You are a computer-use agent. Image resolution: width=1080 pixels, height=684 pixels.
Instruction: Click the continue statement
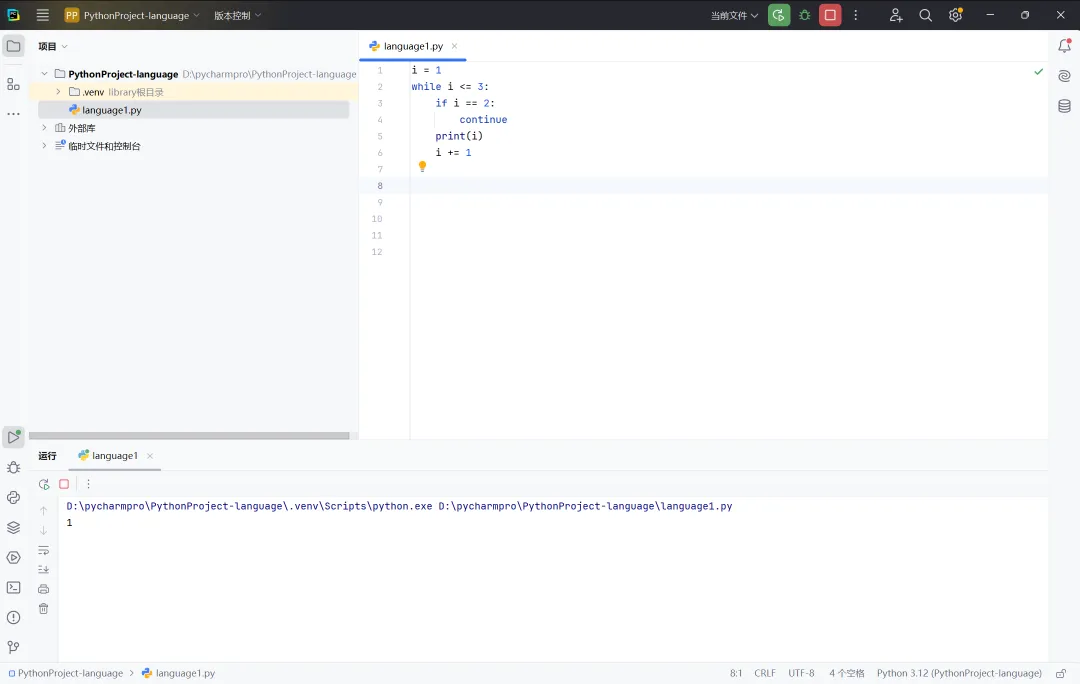click(483, 119)
